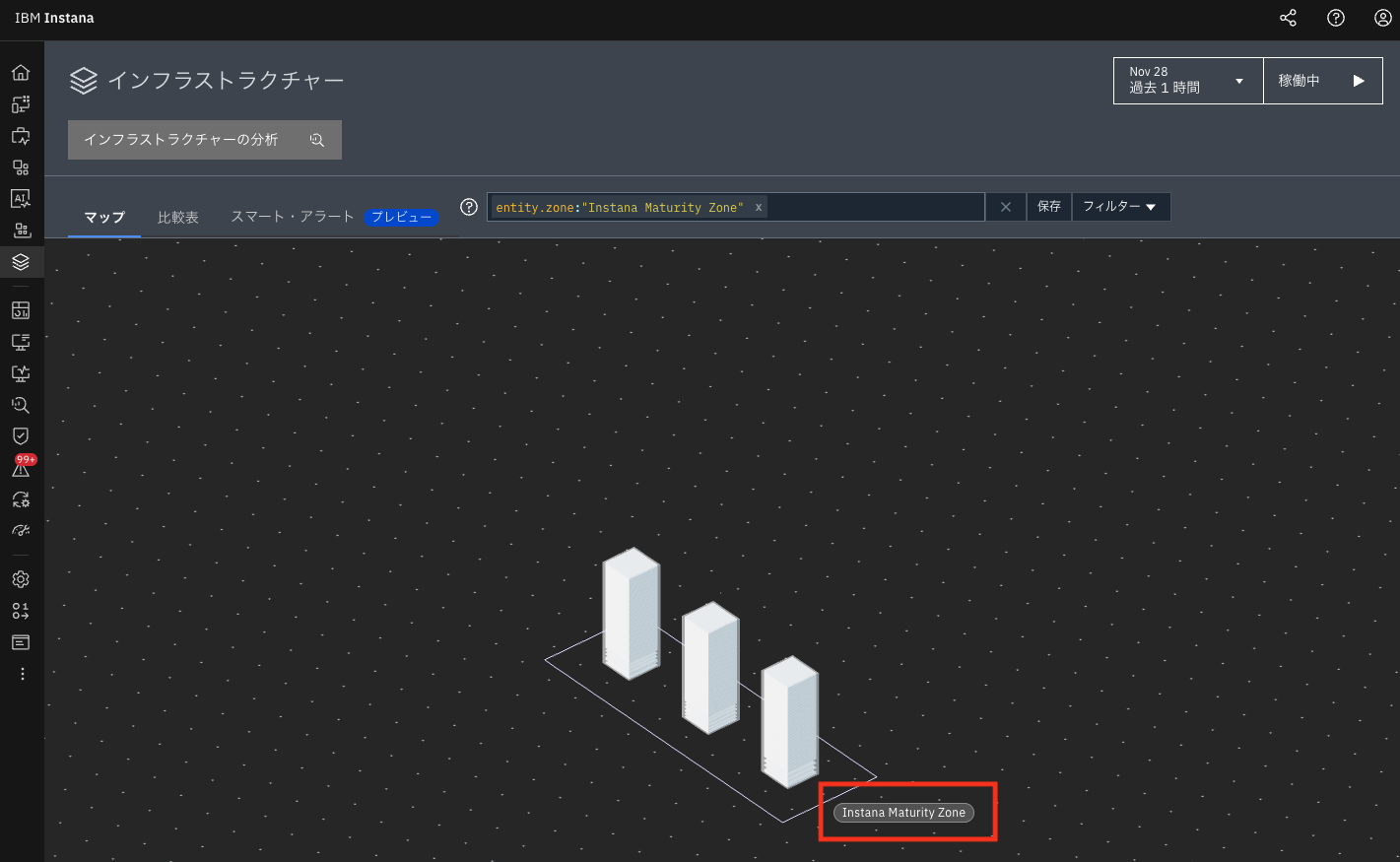Open alerts icon with 99+ badge
The image size is (1400, 862).
tap(22, 467)
